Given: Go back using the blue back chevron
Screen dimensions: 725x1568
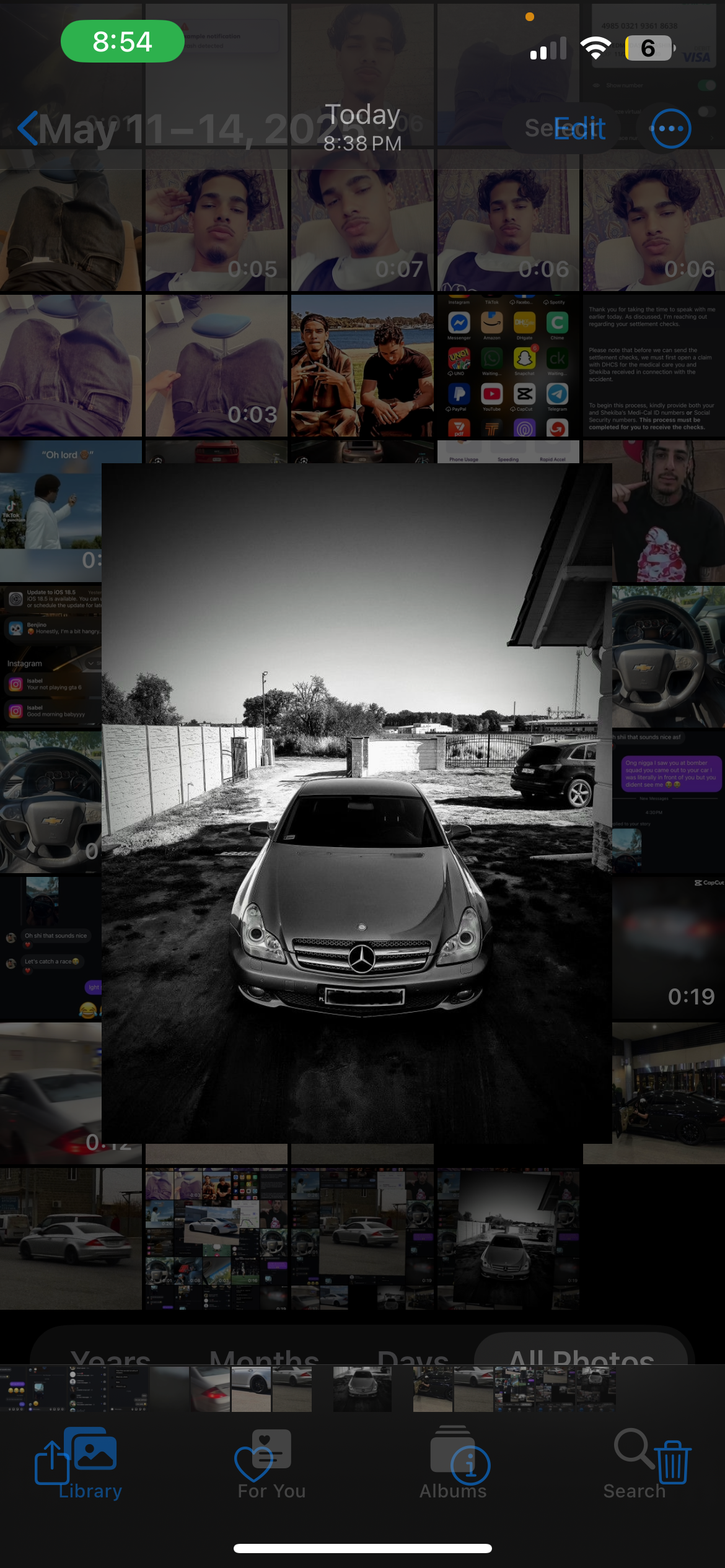Looking at the screenshot, I should coord(28,129).
